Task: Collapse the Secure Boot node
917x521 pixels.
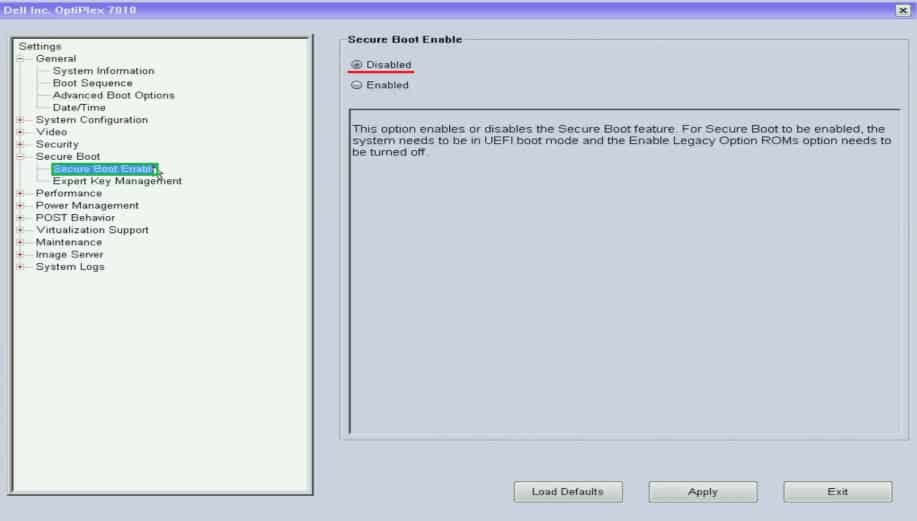Action: 20,157
